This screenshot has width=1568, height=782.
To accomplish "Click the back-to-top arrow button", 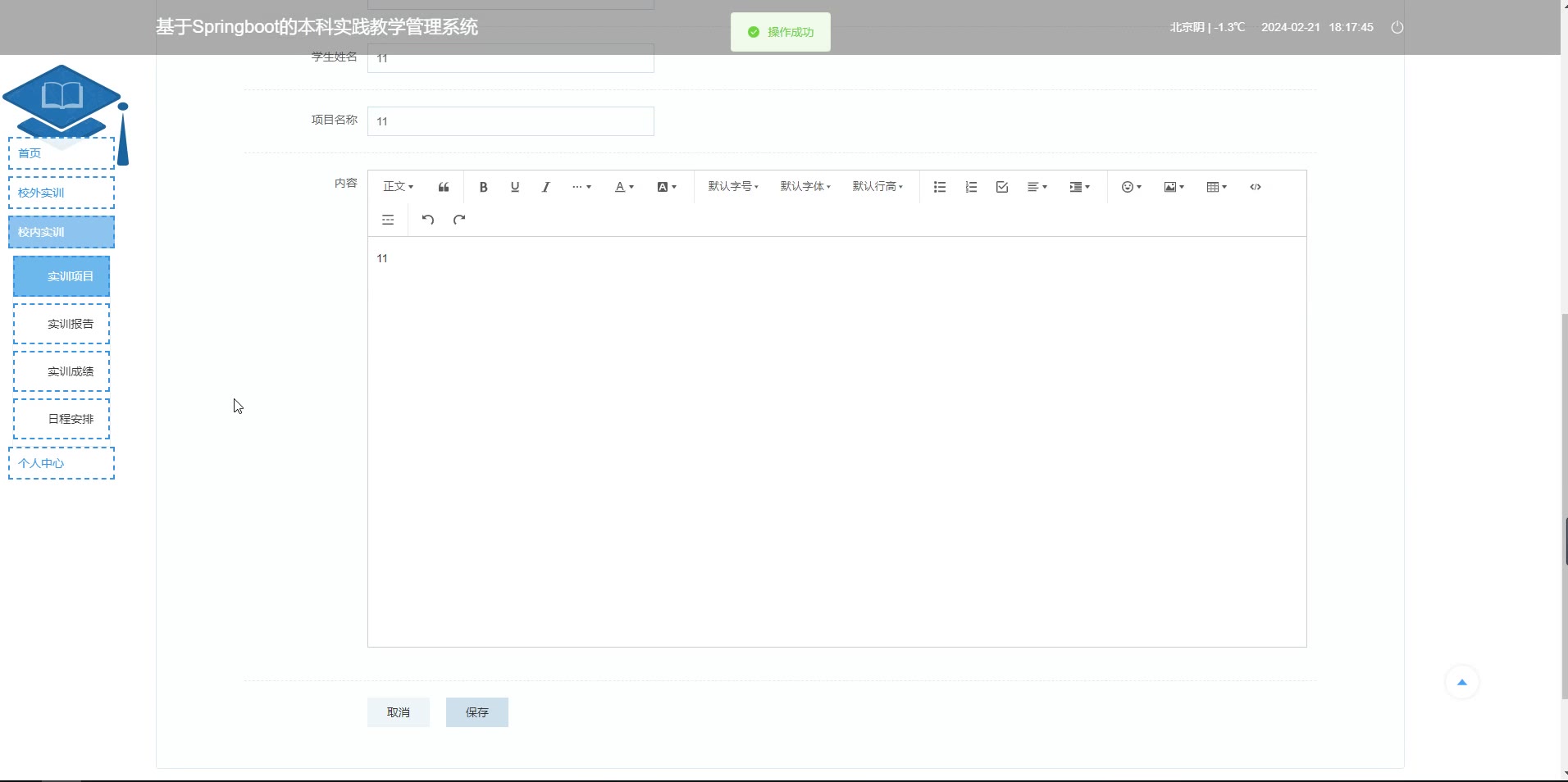I will click(x=1461, y=682).
